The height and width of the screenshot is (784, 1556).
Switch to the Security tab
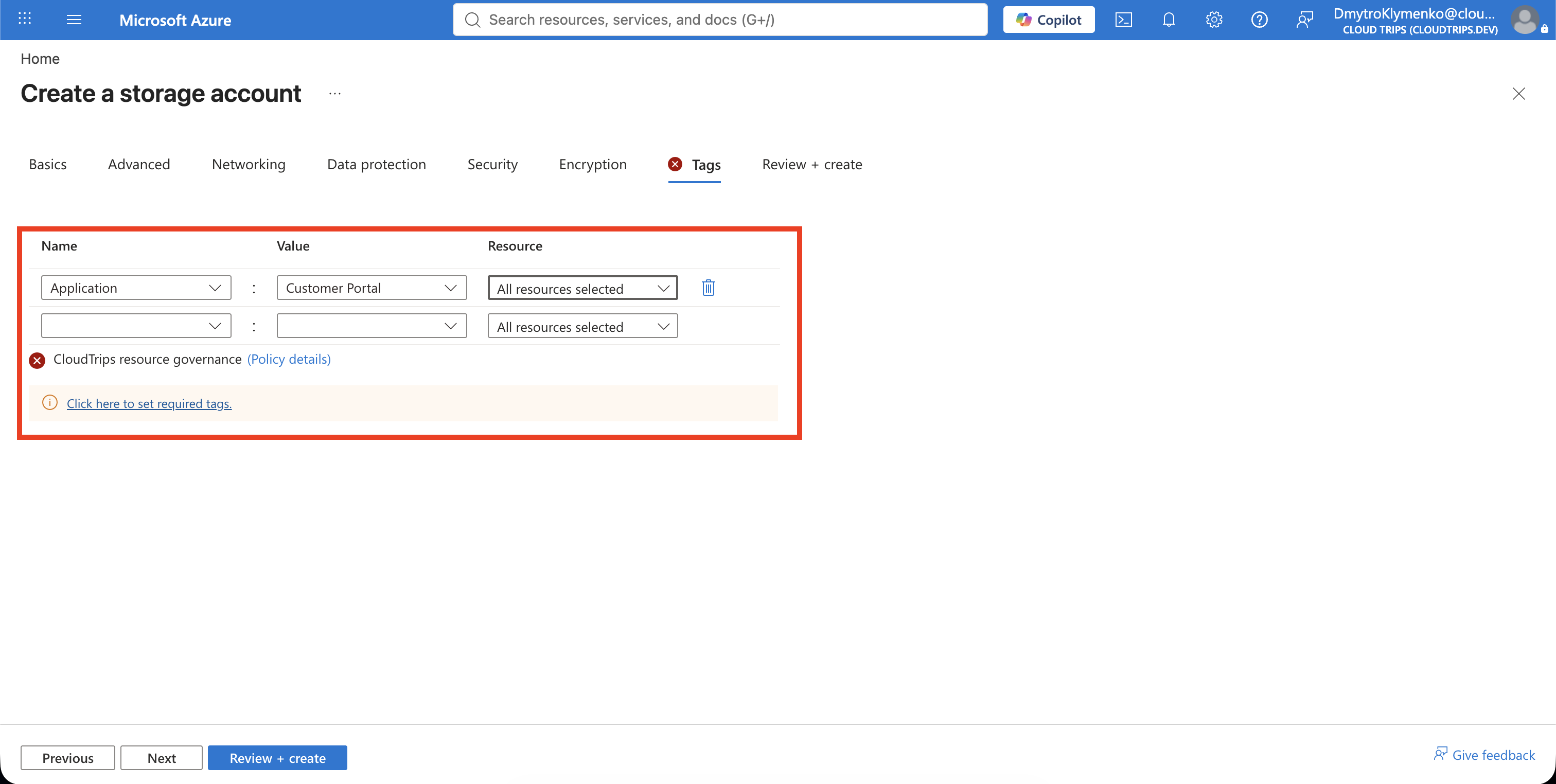492,164
